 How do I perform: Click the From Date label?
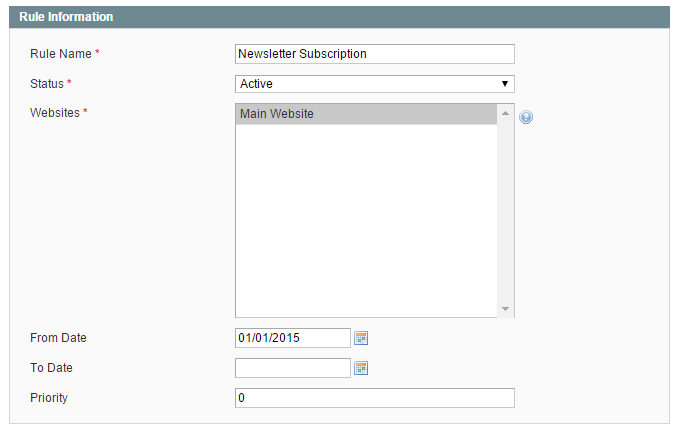tap(58, 338)
